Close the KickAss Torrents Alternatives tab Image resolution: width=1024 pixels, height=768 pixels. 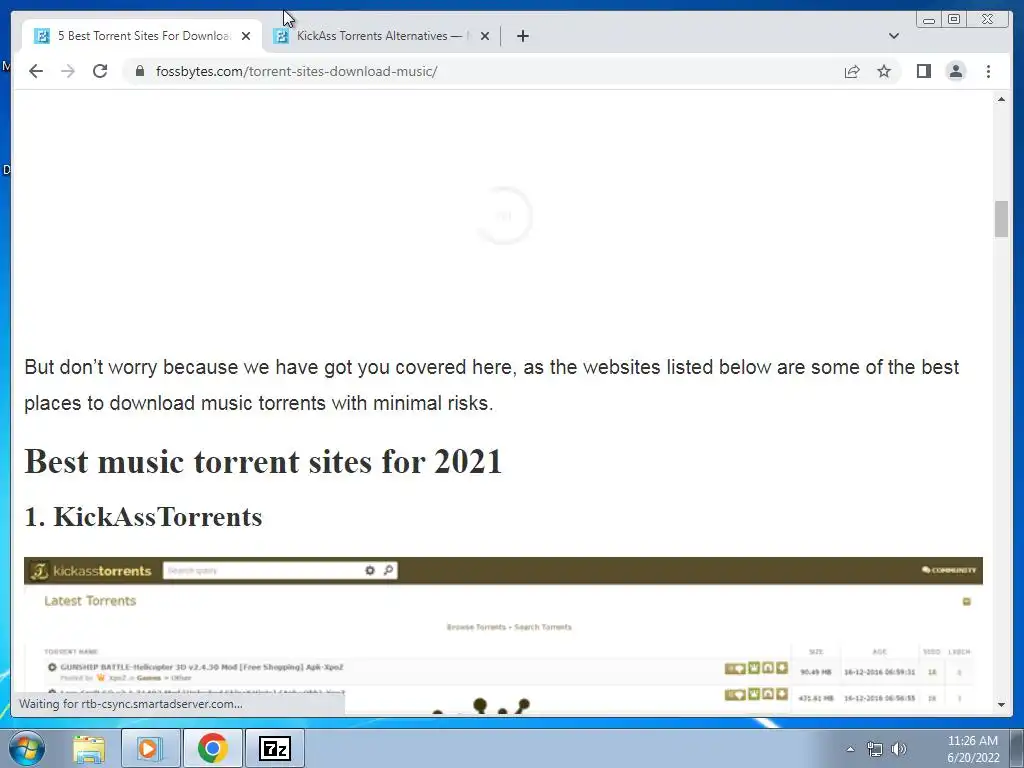coord(485,36)
